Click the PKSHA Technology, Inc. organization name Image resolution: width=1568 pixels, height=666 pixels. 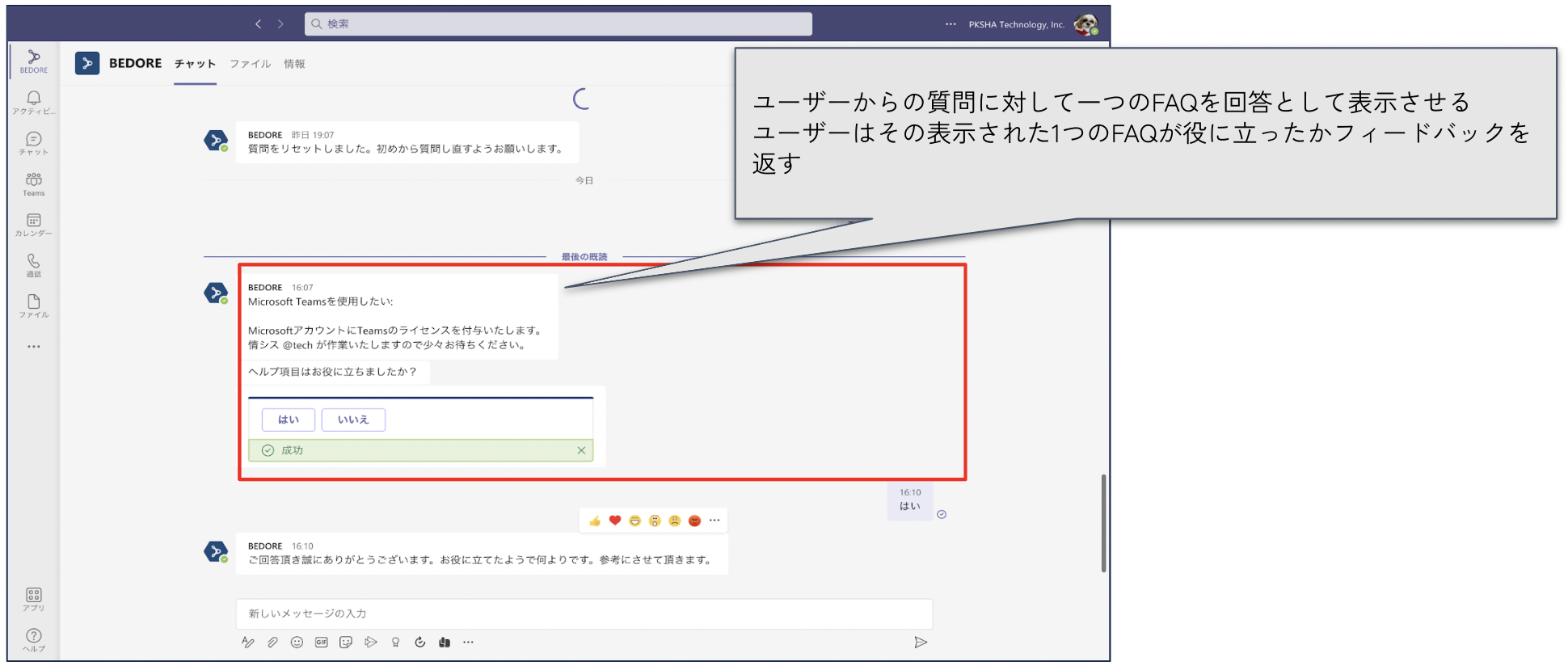pos(1017,24)
